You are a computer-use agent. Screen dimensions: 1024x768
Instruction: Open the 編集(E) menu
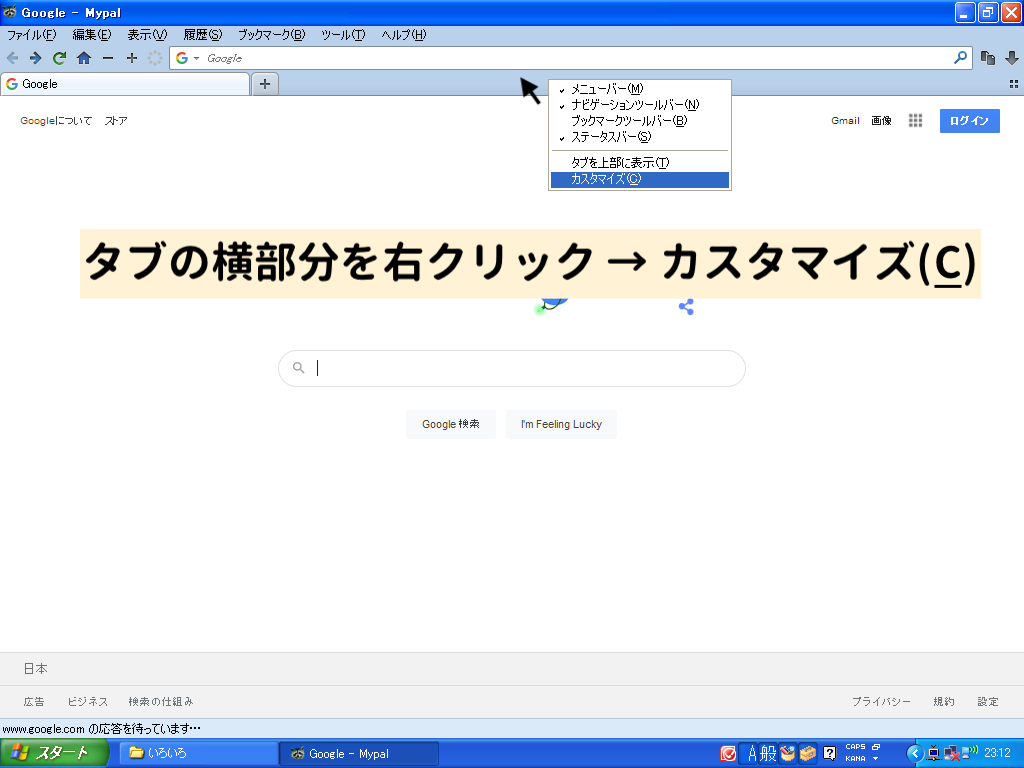[x=92, y=35]
